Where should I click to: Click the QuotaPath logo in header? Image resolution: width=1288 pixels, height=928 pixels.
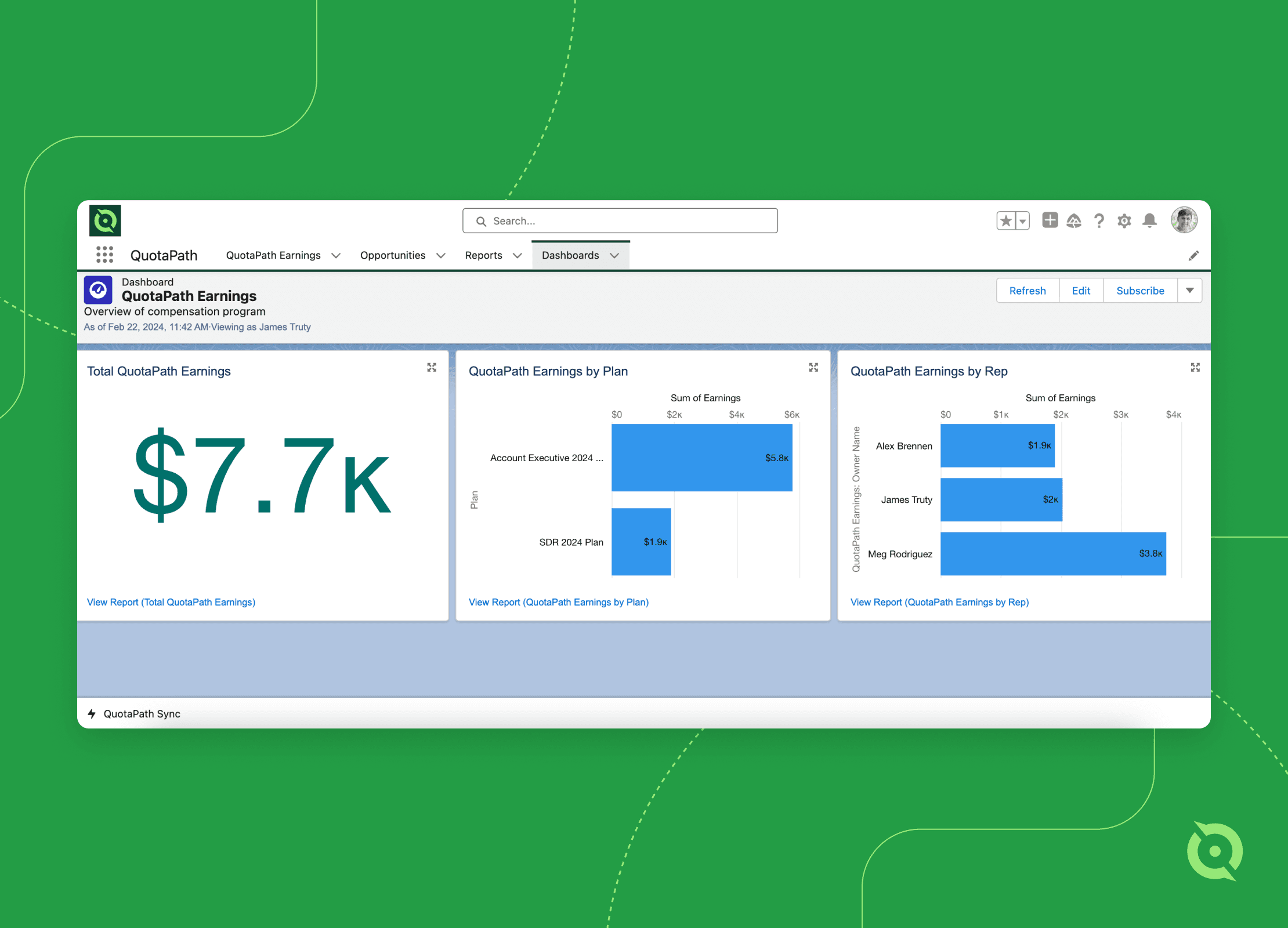point(105,220)
